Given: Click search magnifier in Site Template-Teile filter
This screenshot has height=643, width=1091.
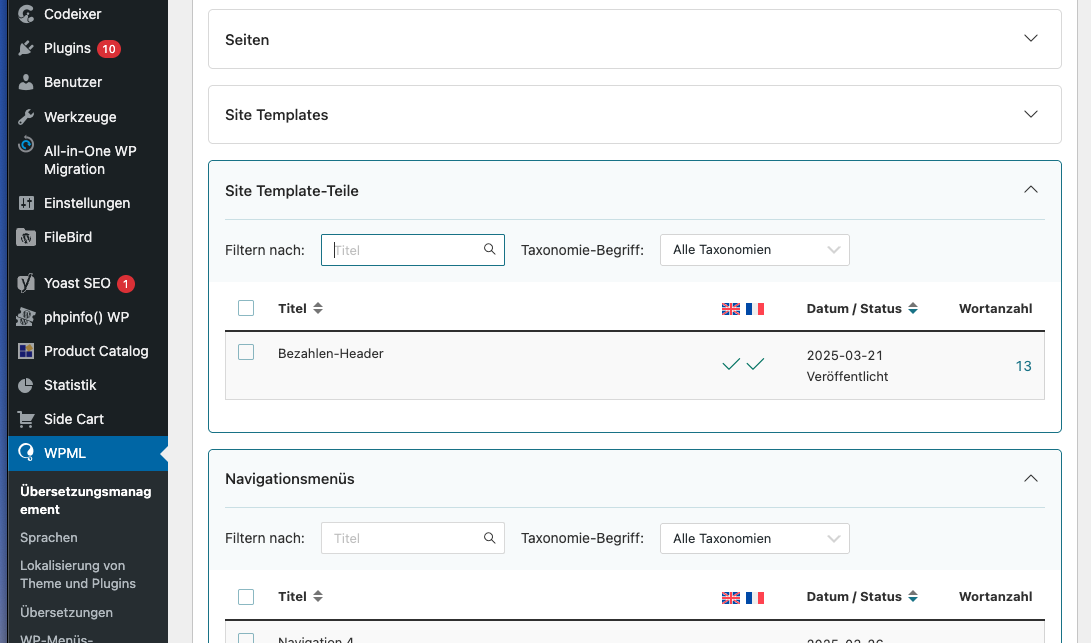Looking at the screenshot, I should (x=490, y=249).
